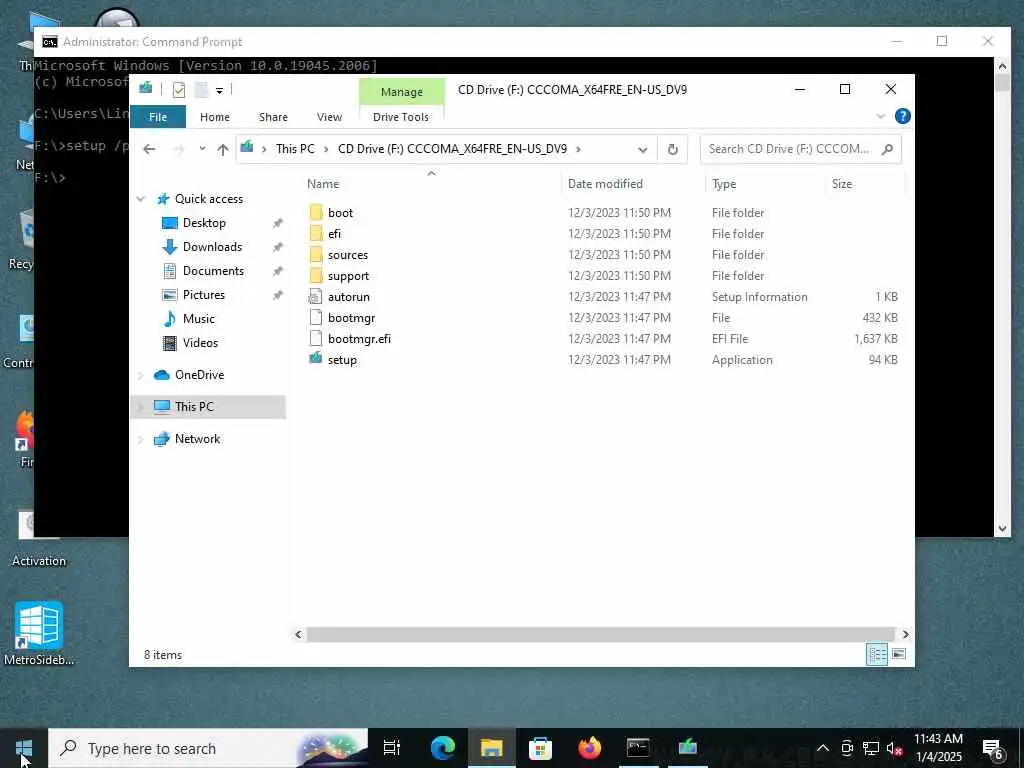This screenshot has height=768, width=1024.
Task: Open Customize Quick Access Toolbar dropdown
Action: [219, 90]
